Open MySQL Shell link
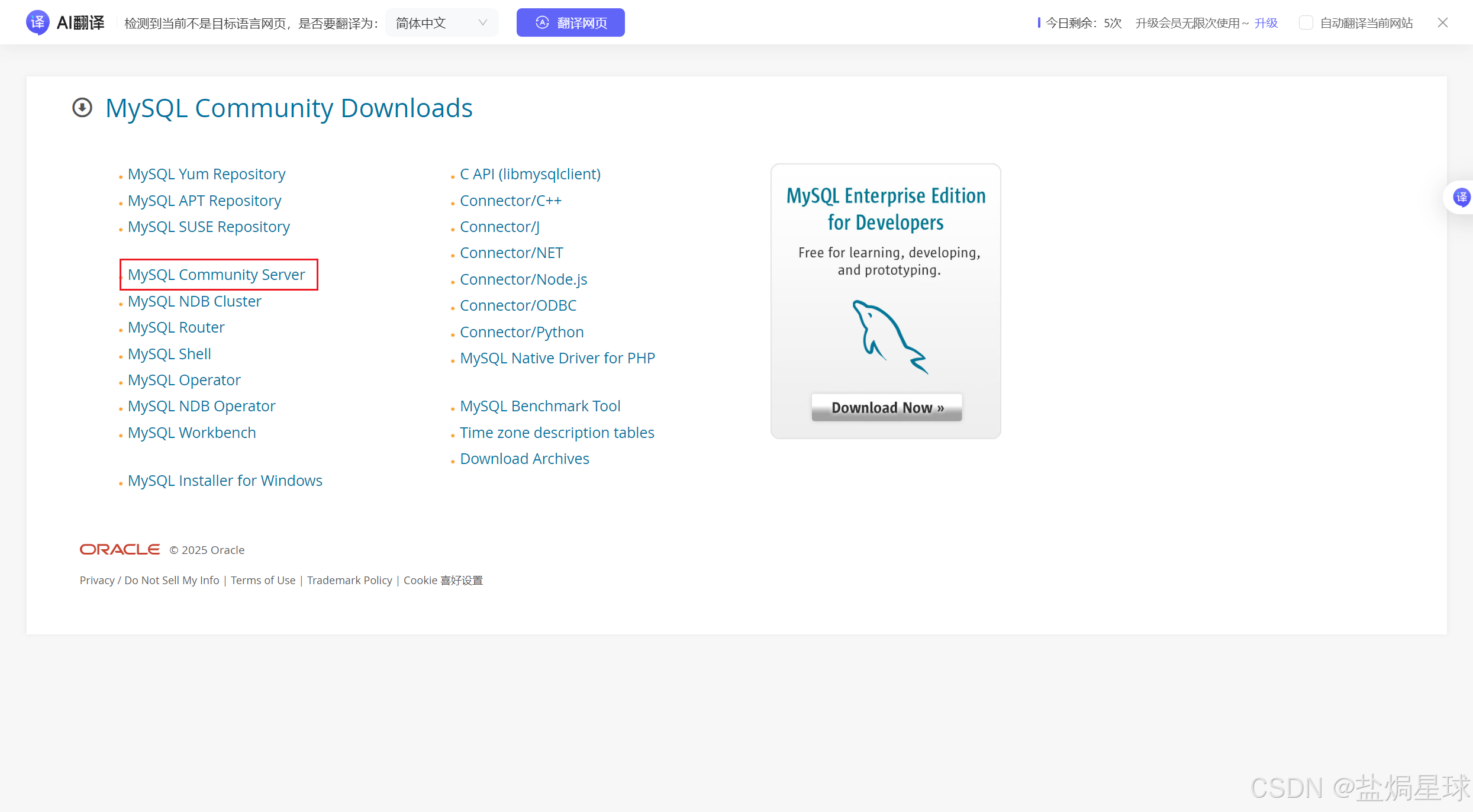 pos(169,354)
